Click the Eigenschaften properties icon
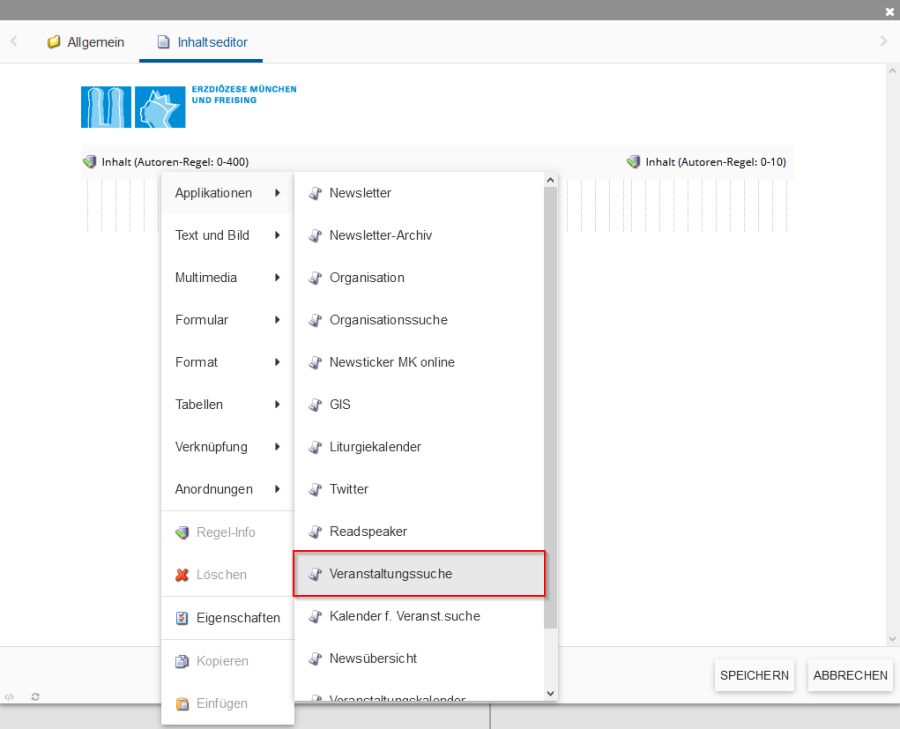The width and height of the screenshot is (900, 729). click(x=182, y=618)
